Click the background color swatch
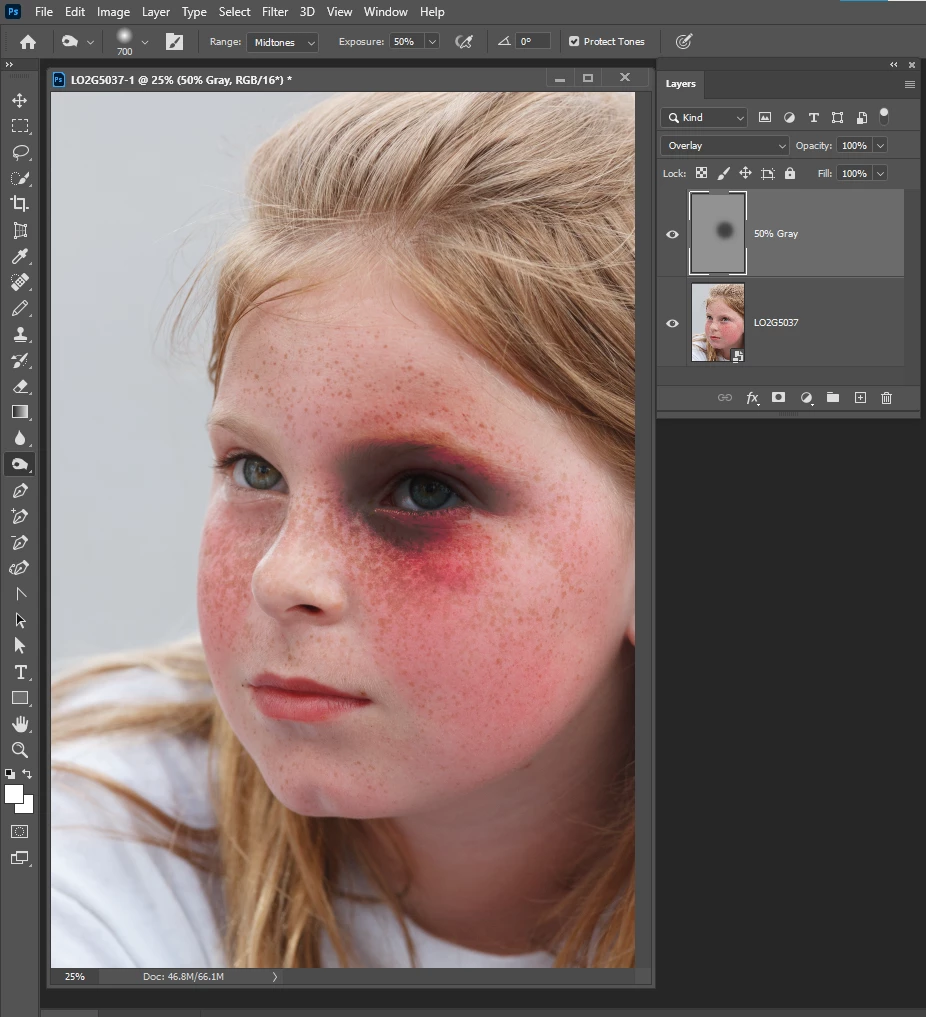Image resolution: width=926 pixels, height=1017 pixels. (x=27, y=807)
